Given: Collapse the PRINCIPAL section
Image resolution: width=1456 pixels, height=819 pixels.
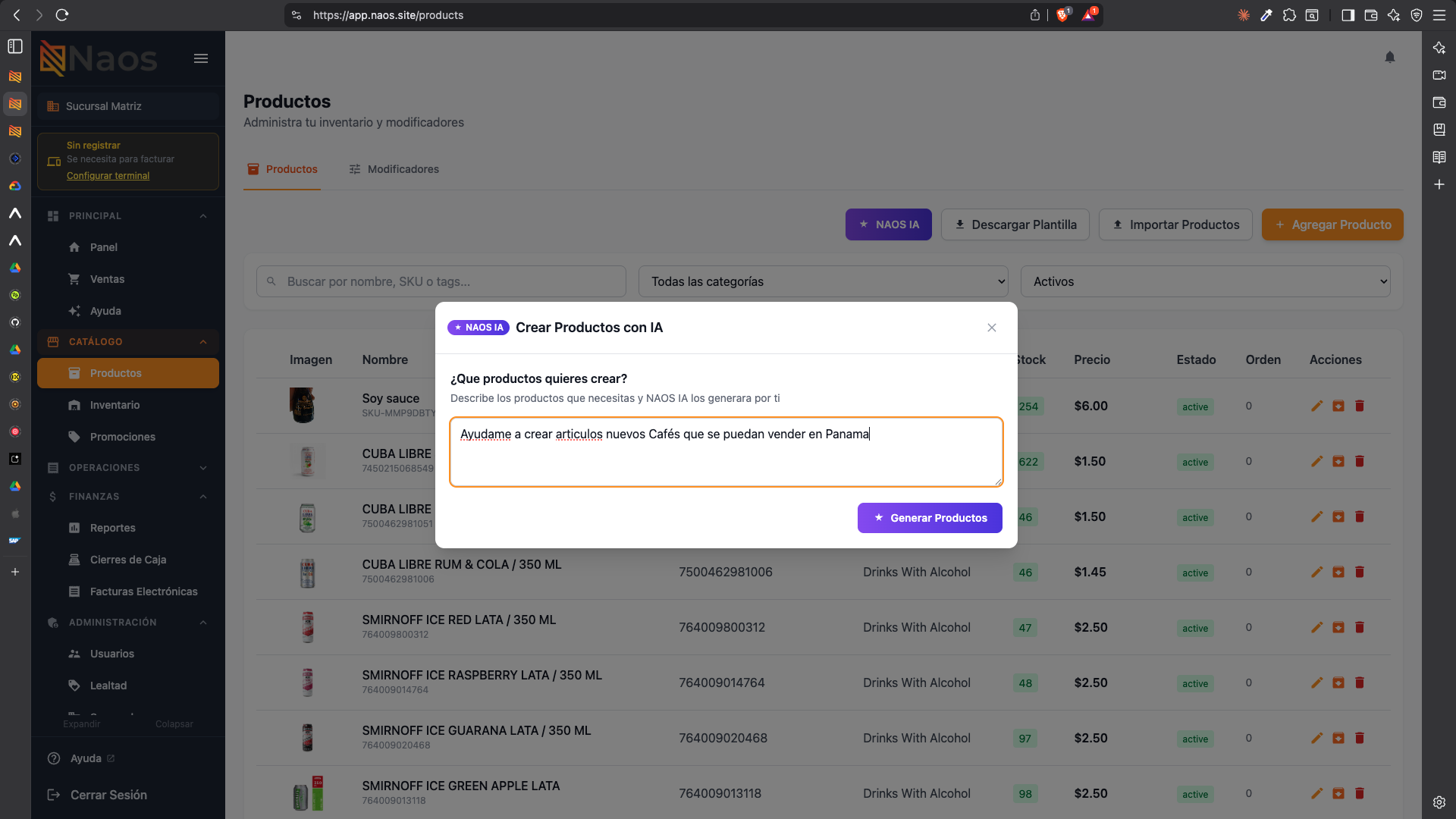Looking at the screenshot, I should coord(128,216).
